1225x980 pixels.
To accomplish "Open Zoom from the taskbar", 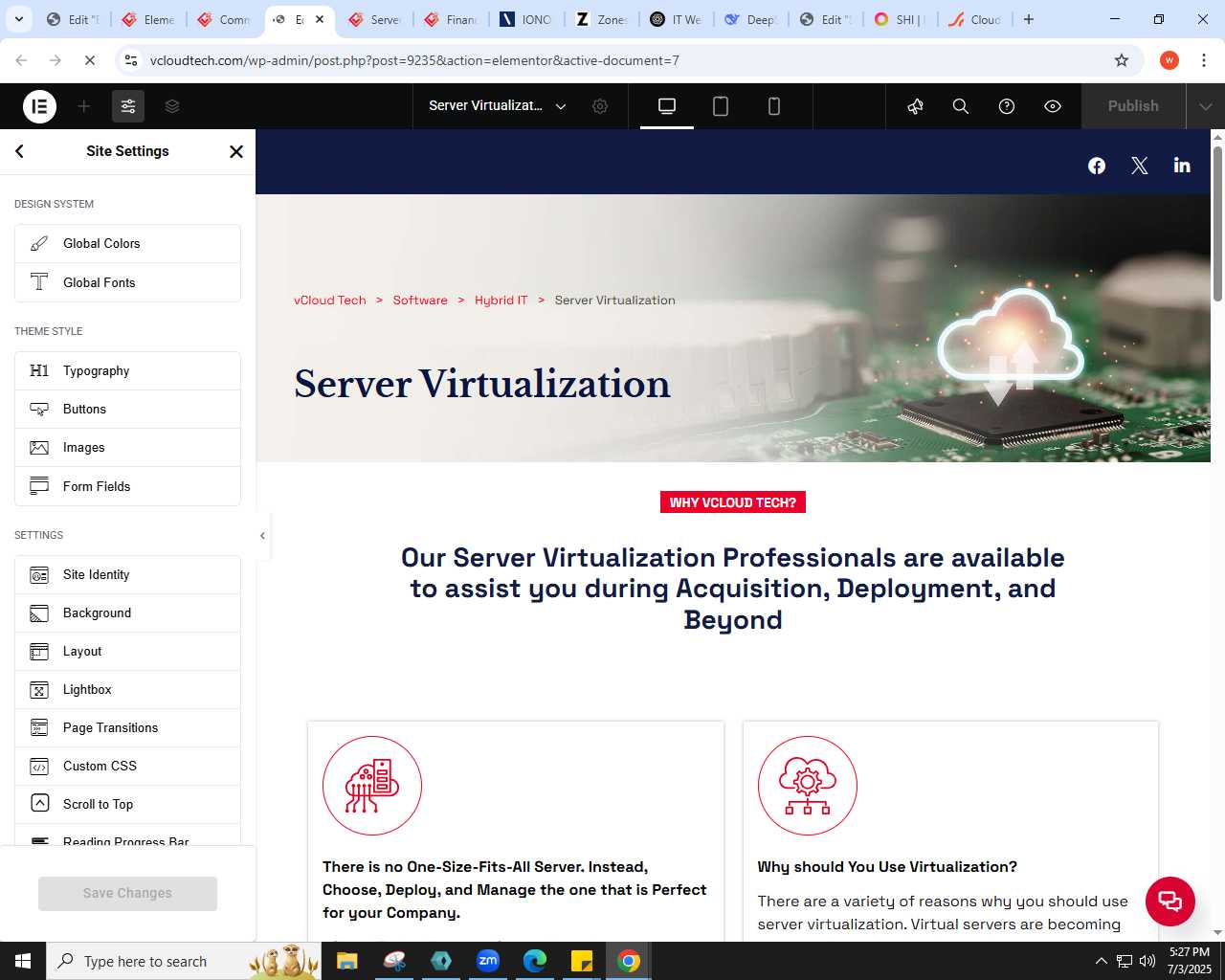I will 488,961.
